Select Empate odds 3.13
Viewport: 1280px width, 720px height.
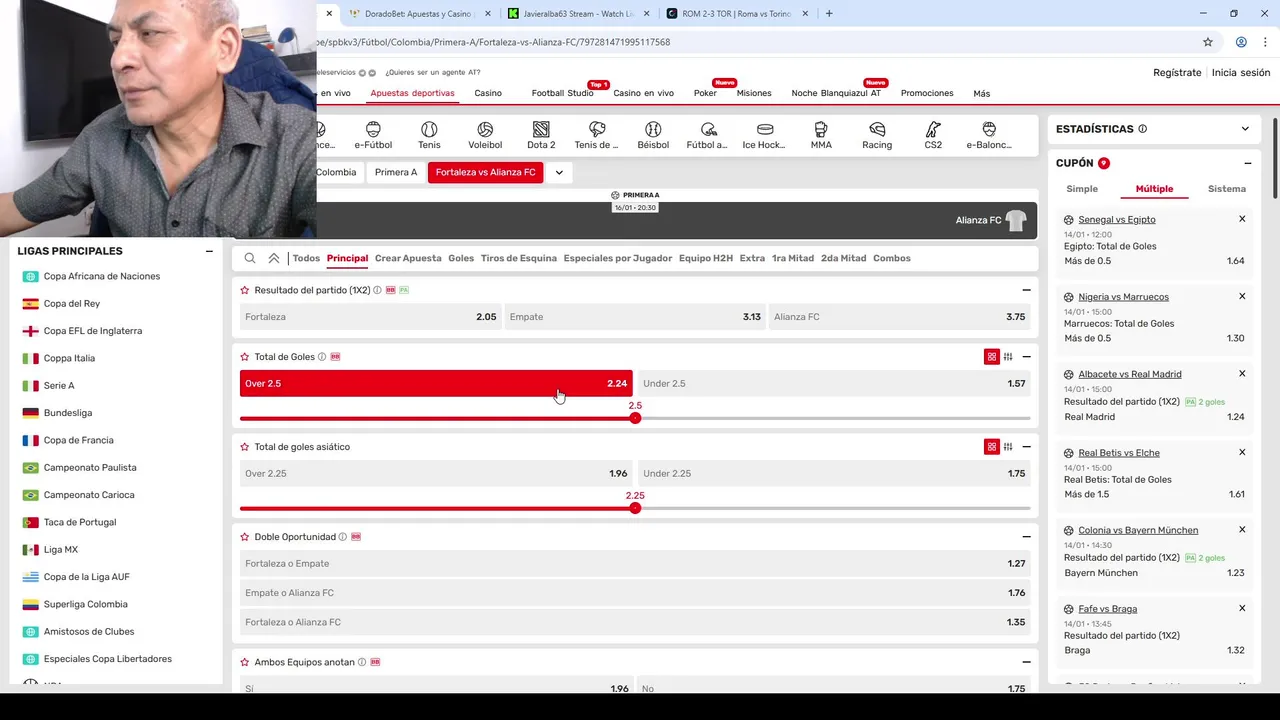click(x=635, y=317)
